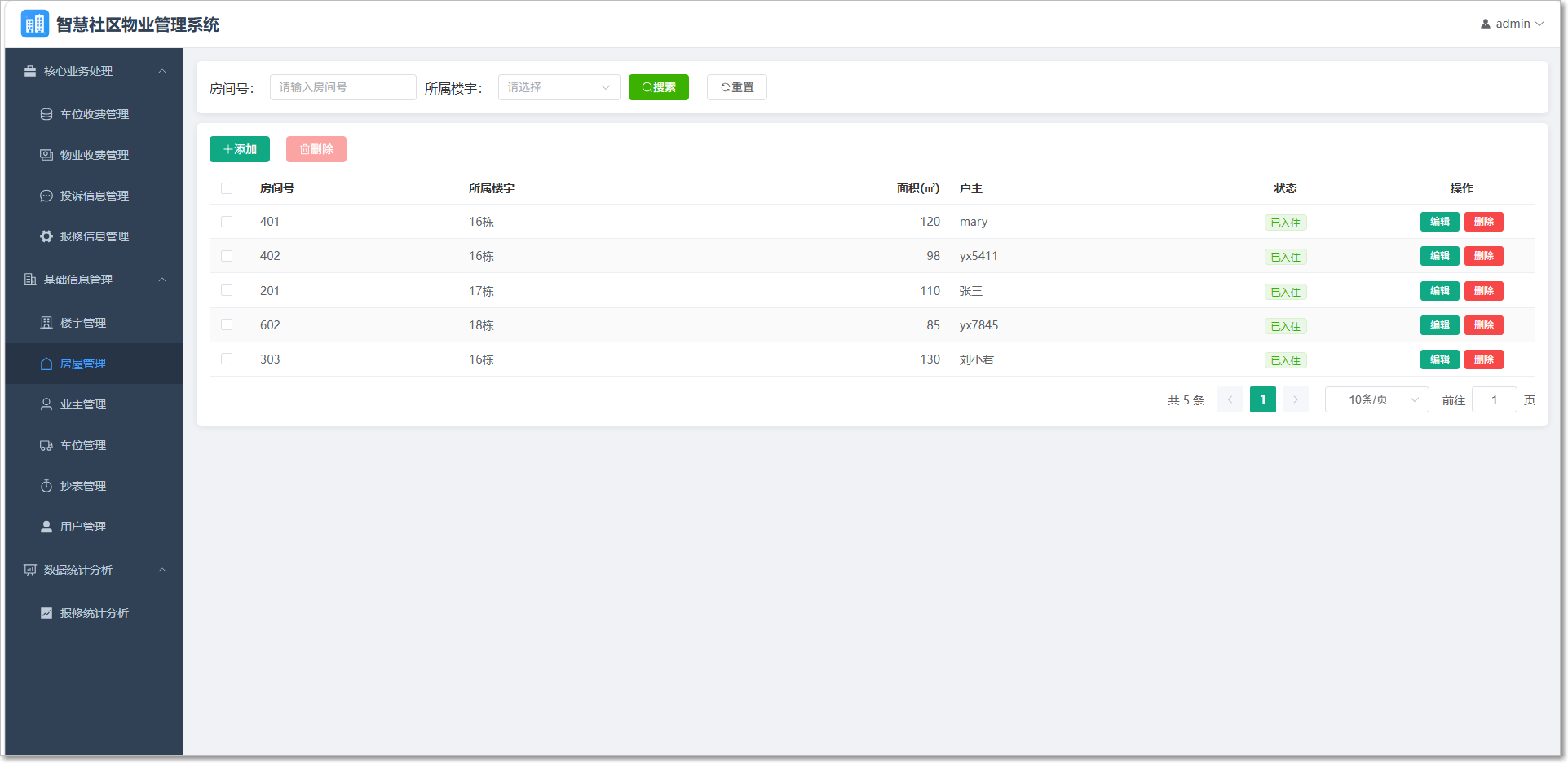Click the gear icon beside 报修信息管理

pyautogui.click(x=46, y=236)
